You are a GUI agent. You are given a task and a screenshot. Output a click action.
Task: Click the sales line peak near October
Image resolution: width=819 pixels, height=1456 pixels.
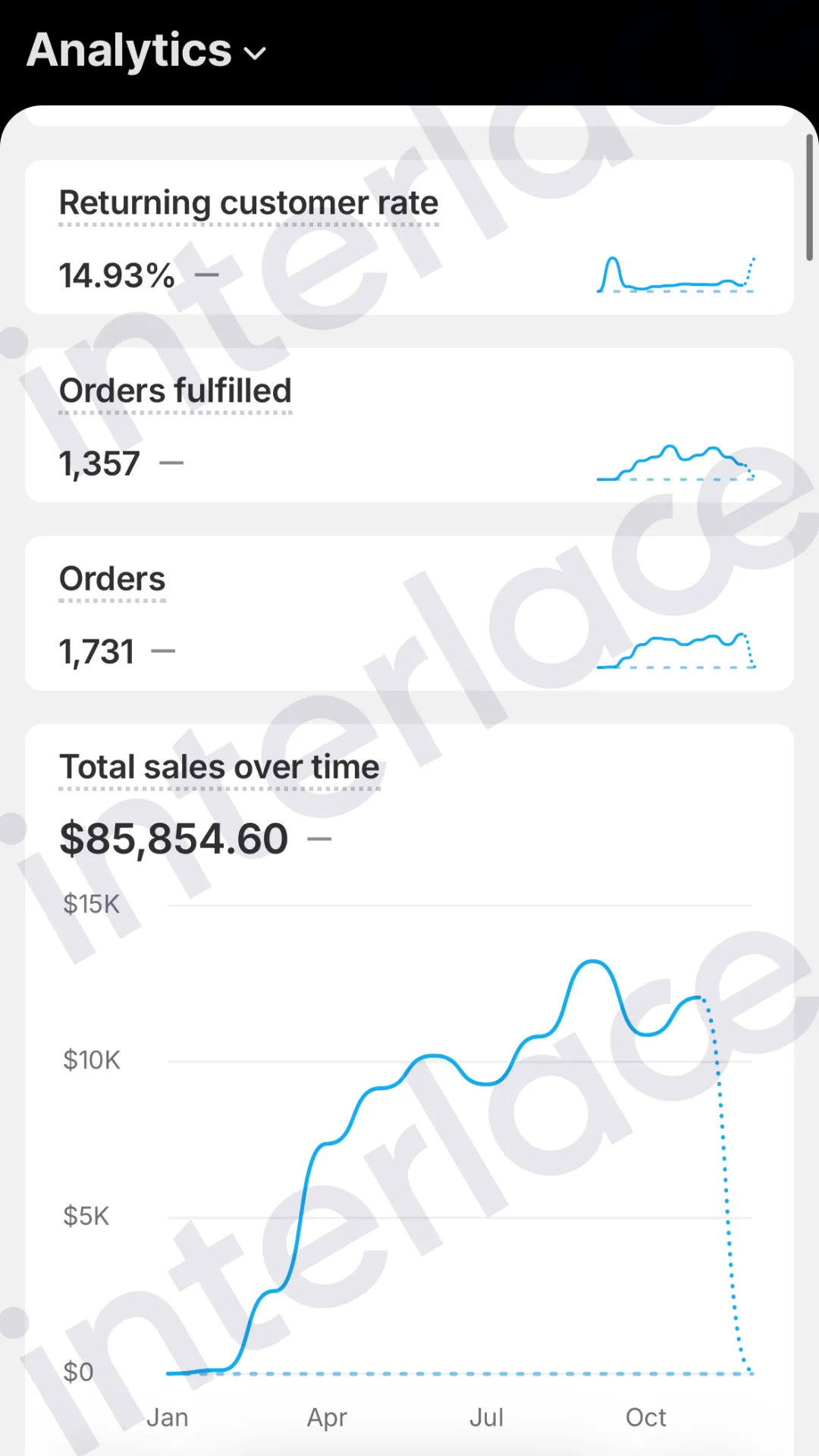click(591, 962)
